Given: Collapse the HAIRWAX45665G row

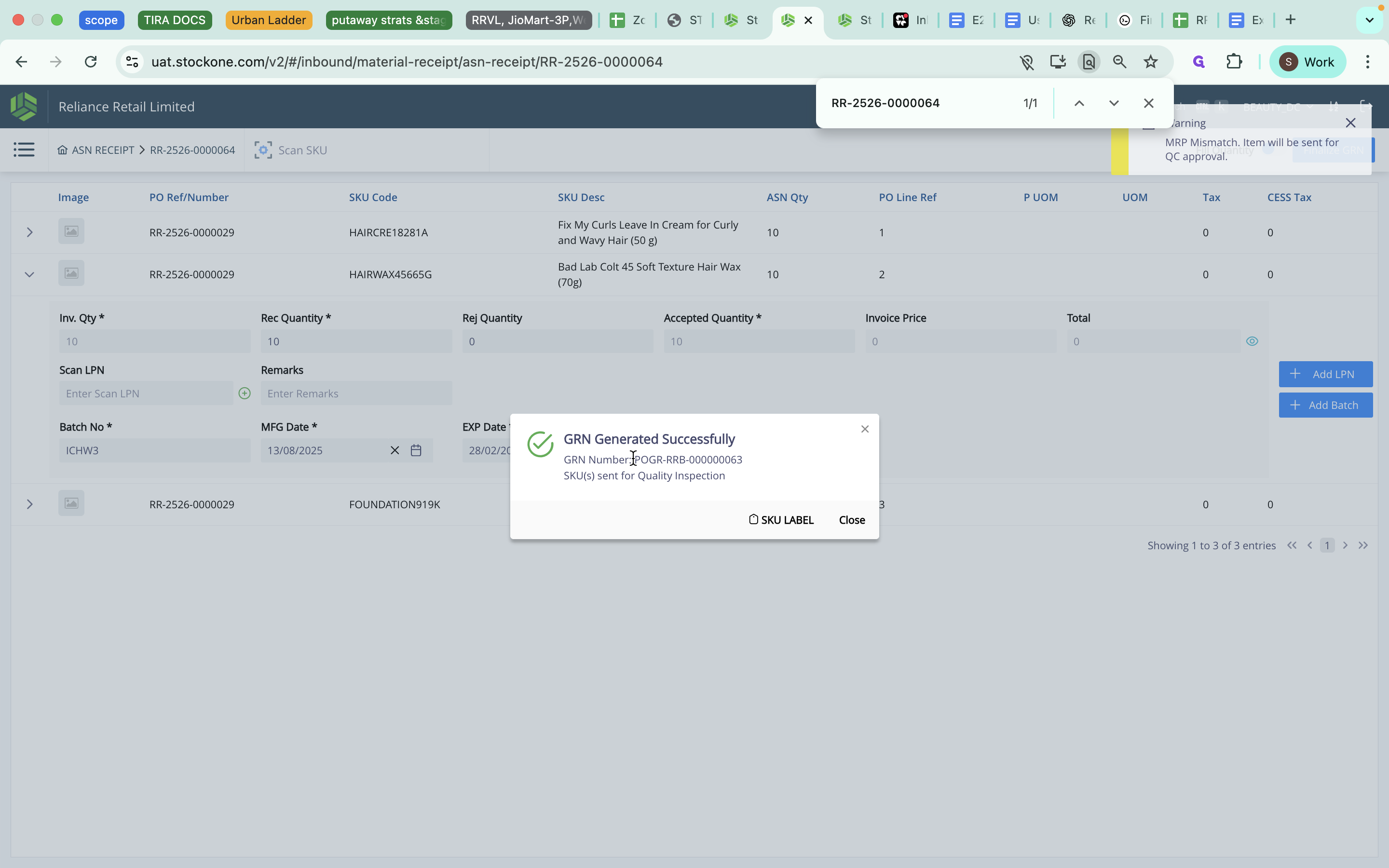Looking at the screenshot, I should [30, 274].
